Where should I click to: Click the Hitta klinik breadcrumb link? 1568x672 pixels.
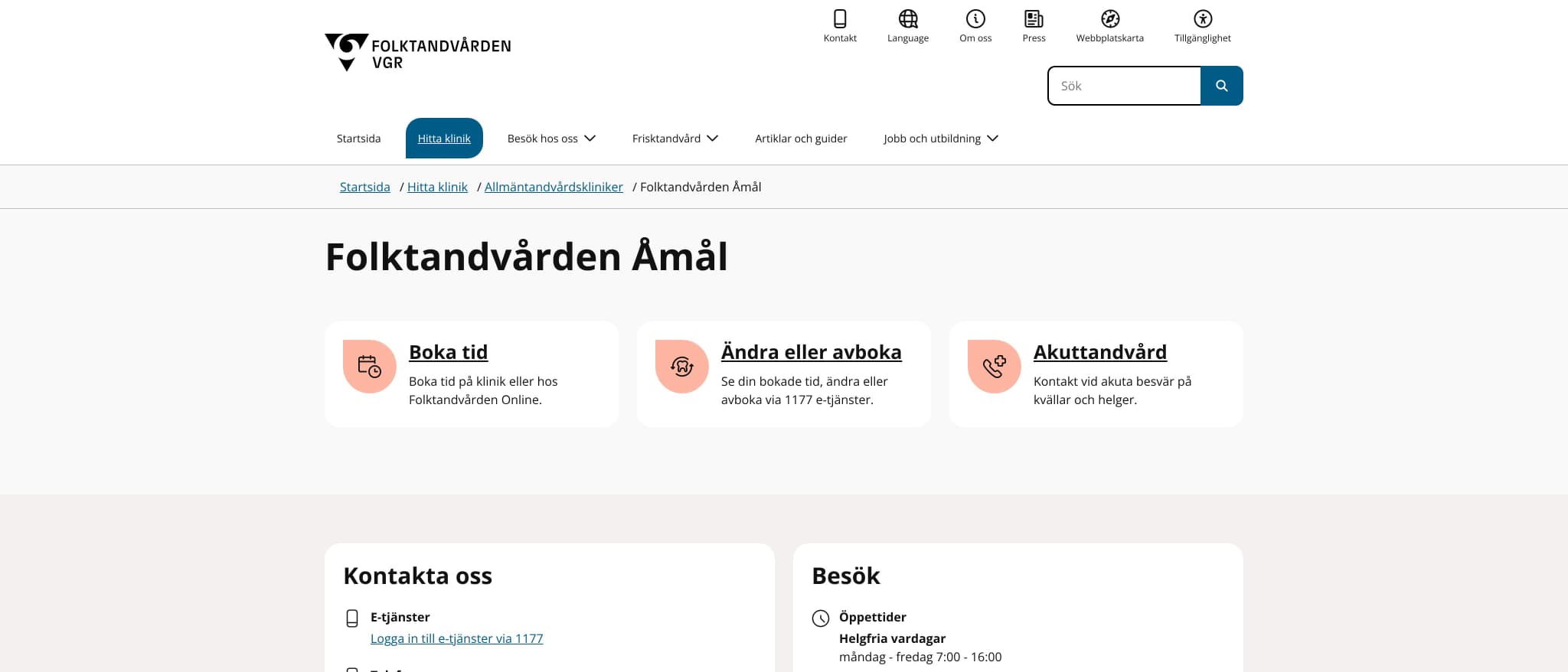click(x=437, y=187)
